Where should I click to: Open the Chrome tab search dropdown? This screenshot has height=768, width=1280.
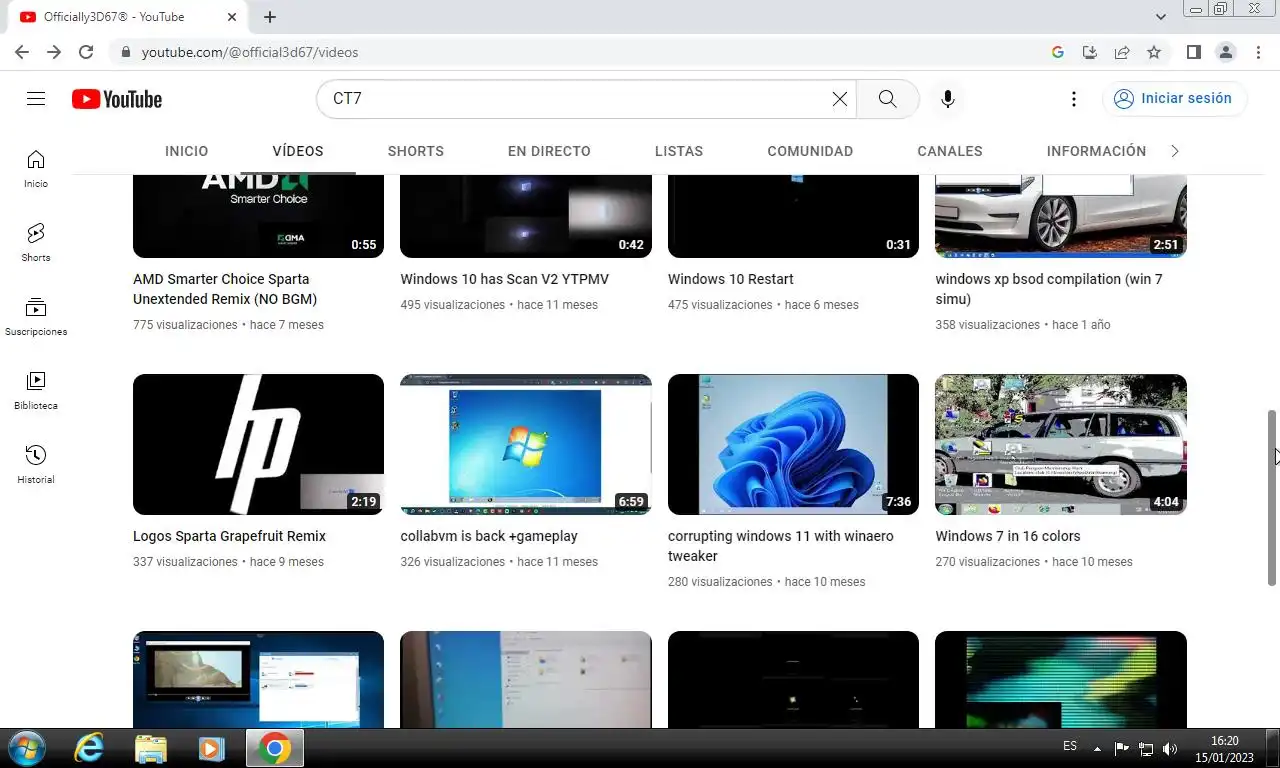tap(1161, 17)
